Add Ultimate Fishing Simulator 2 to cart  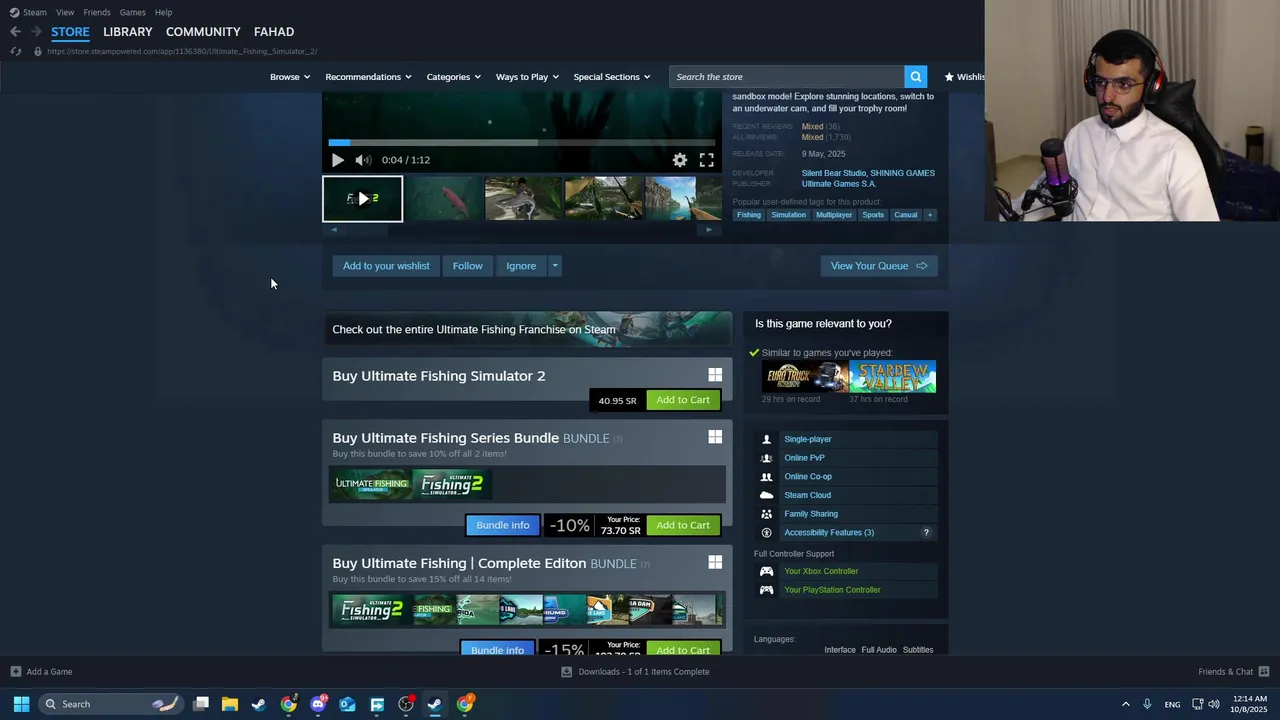pyautogui.click(x=683, y=400)
